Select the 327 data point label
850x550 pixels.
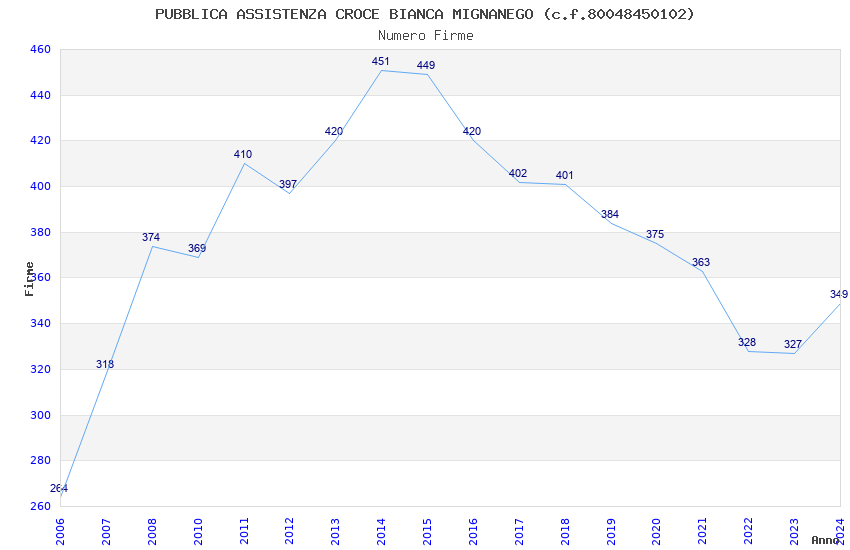coord(793,344)
